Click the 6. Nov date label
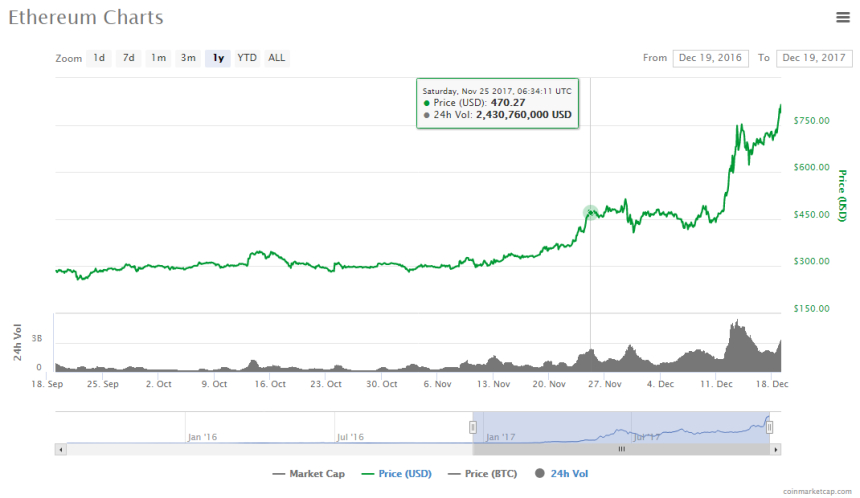The height and width of the screenshot is (498, 860). (437, 384)
